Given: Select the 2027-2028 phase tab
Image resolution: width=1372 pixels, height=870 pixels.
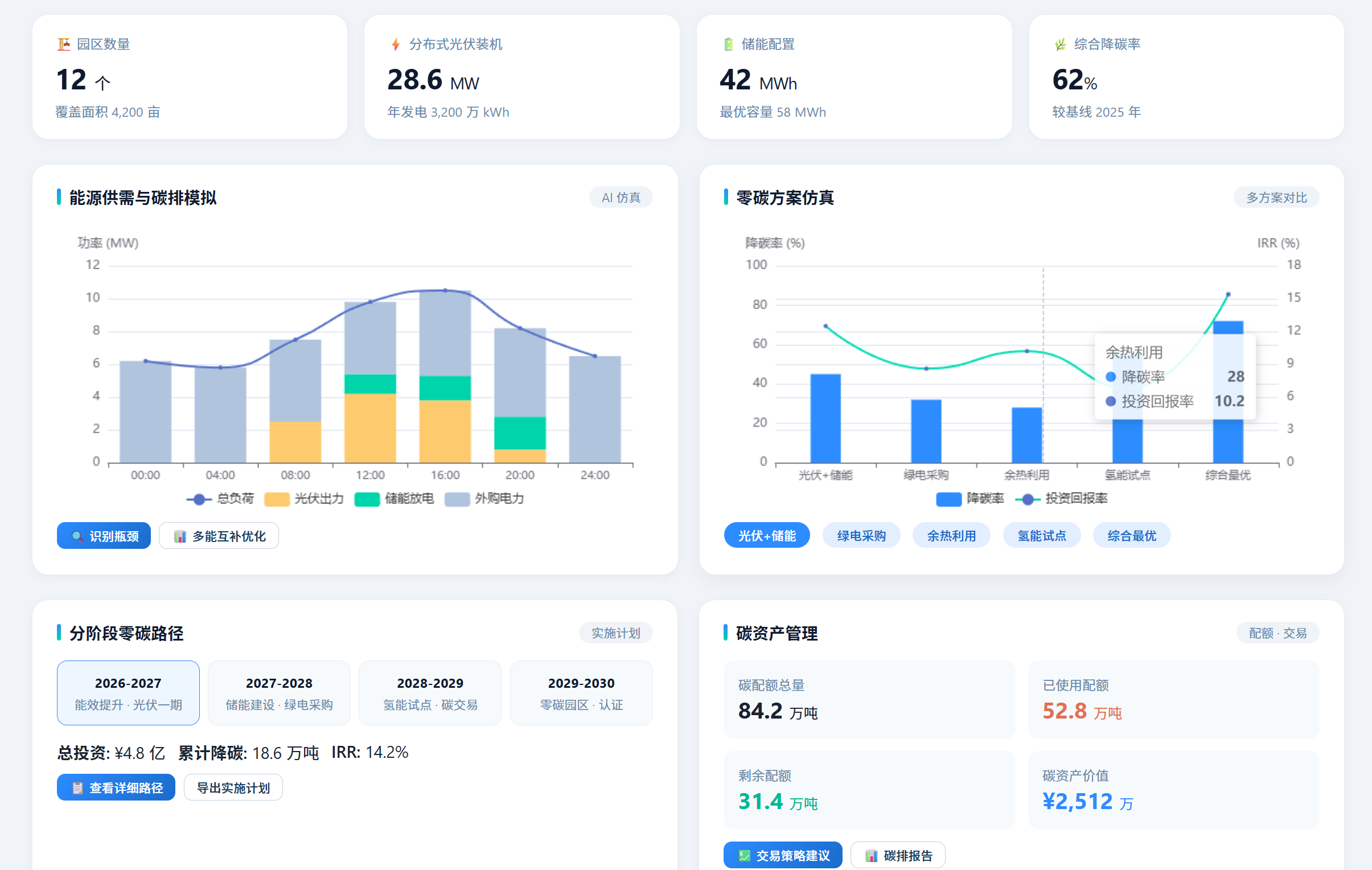Looking at the screenshot, I should tap(279, 693).
